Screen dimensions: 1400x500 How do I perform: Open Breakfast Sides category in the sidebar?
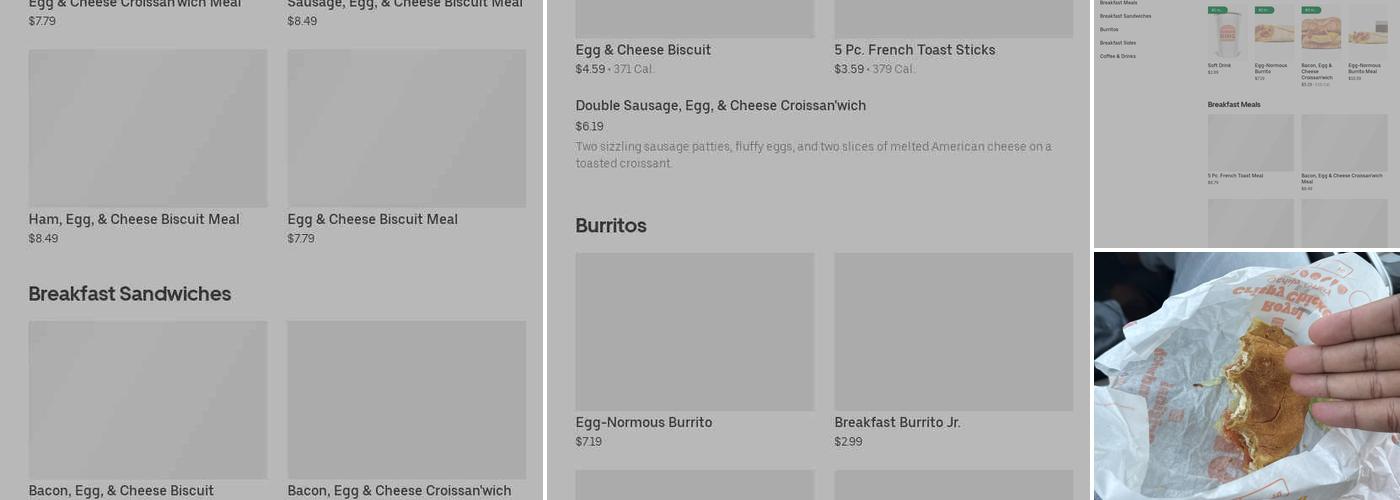tap(1118, 43)
